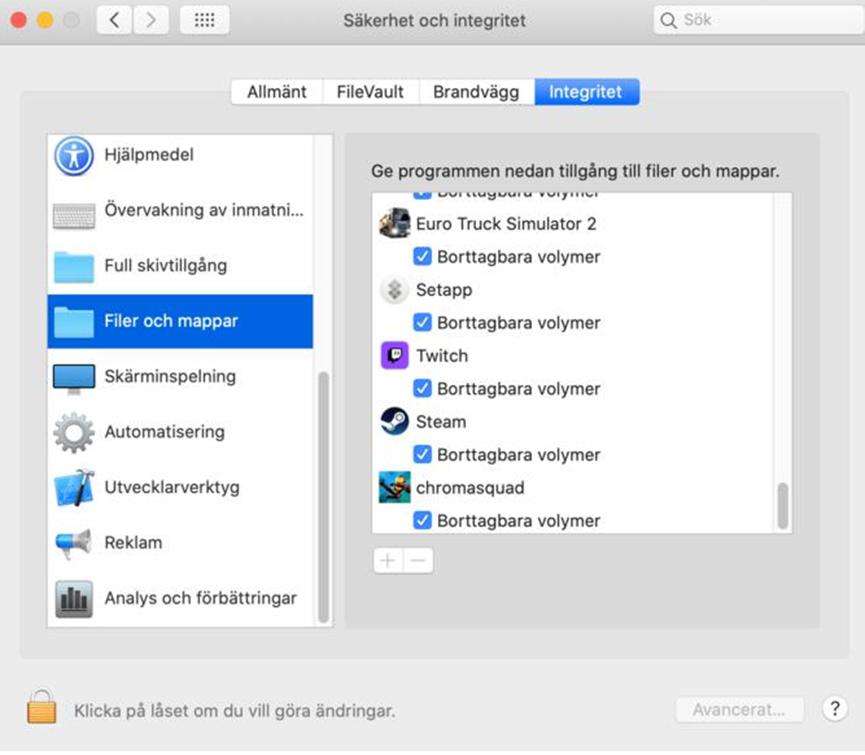Click the help question mark button
This screenshot has height=755, width=865.
tap(835, 709)
